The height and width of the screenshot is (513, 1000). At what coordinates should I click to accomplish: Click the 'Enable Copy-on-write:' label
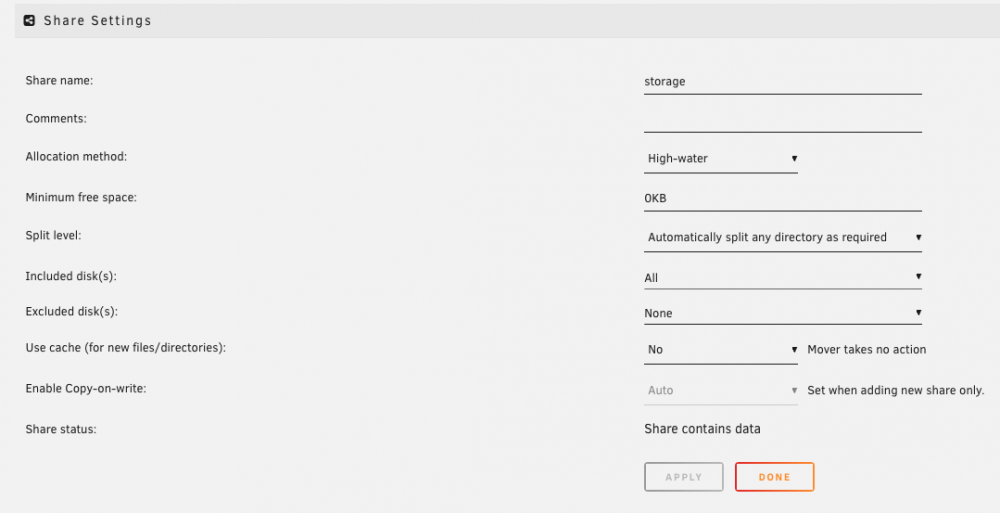coord(86,389)
